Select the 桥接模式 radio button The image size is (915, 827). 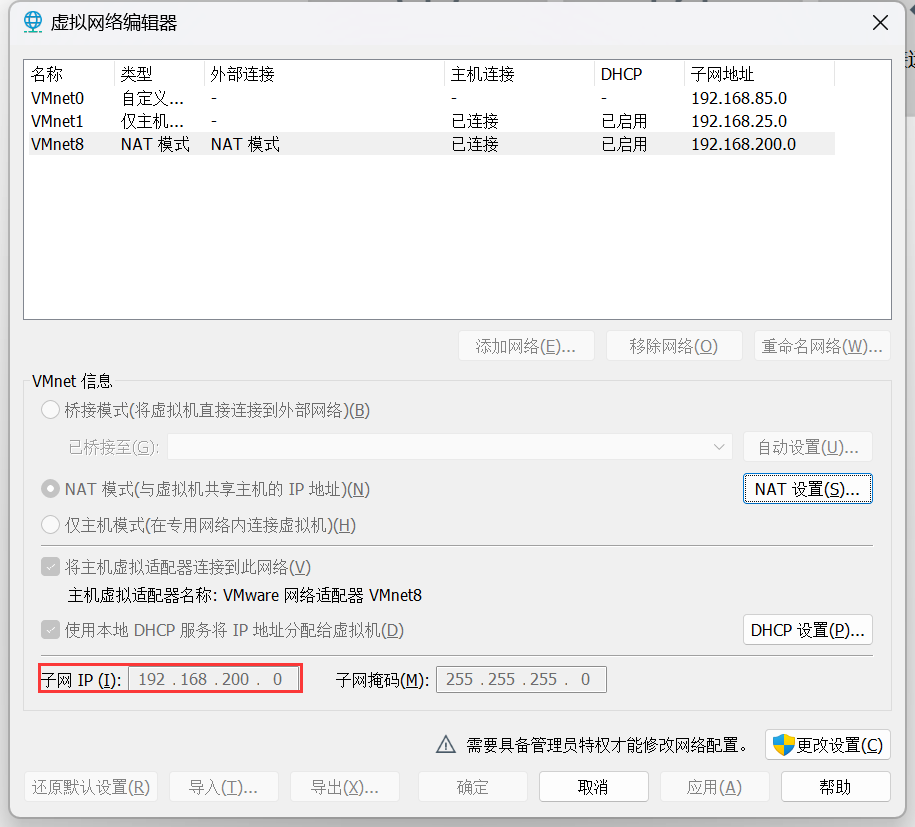point(50,410)
